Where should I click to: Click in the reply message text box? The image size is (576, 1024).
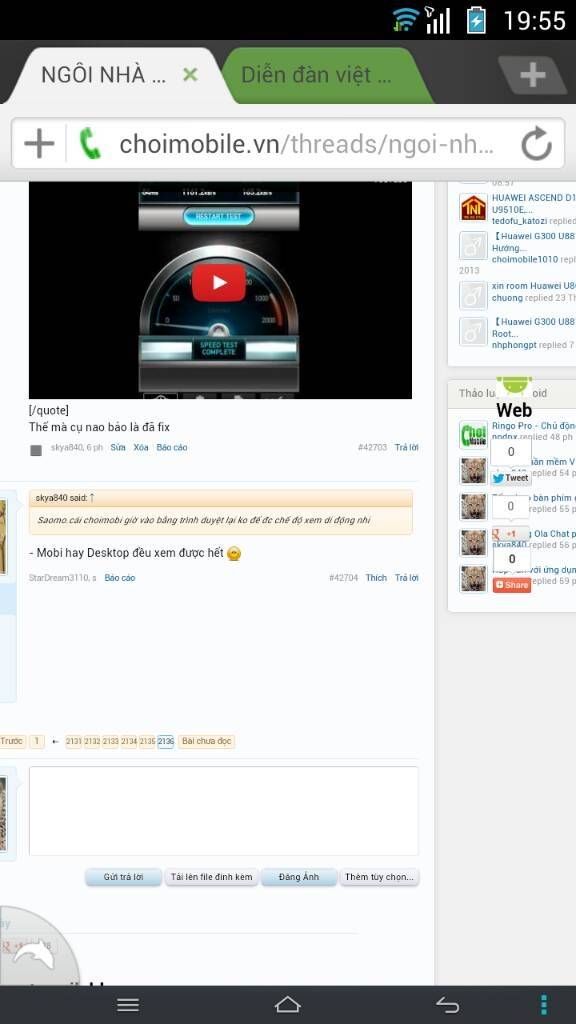coord(223,811)
